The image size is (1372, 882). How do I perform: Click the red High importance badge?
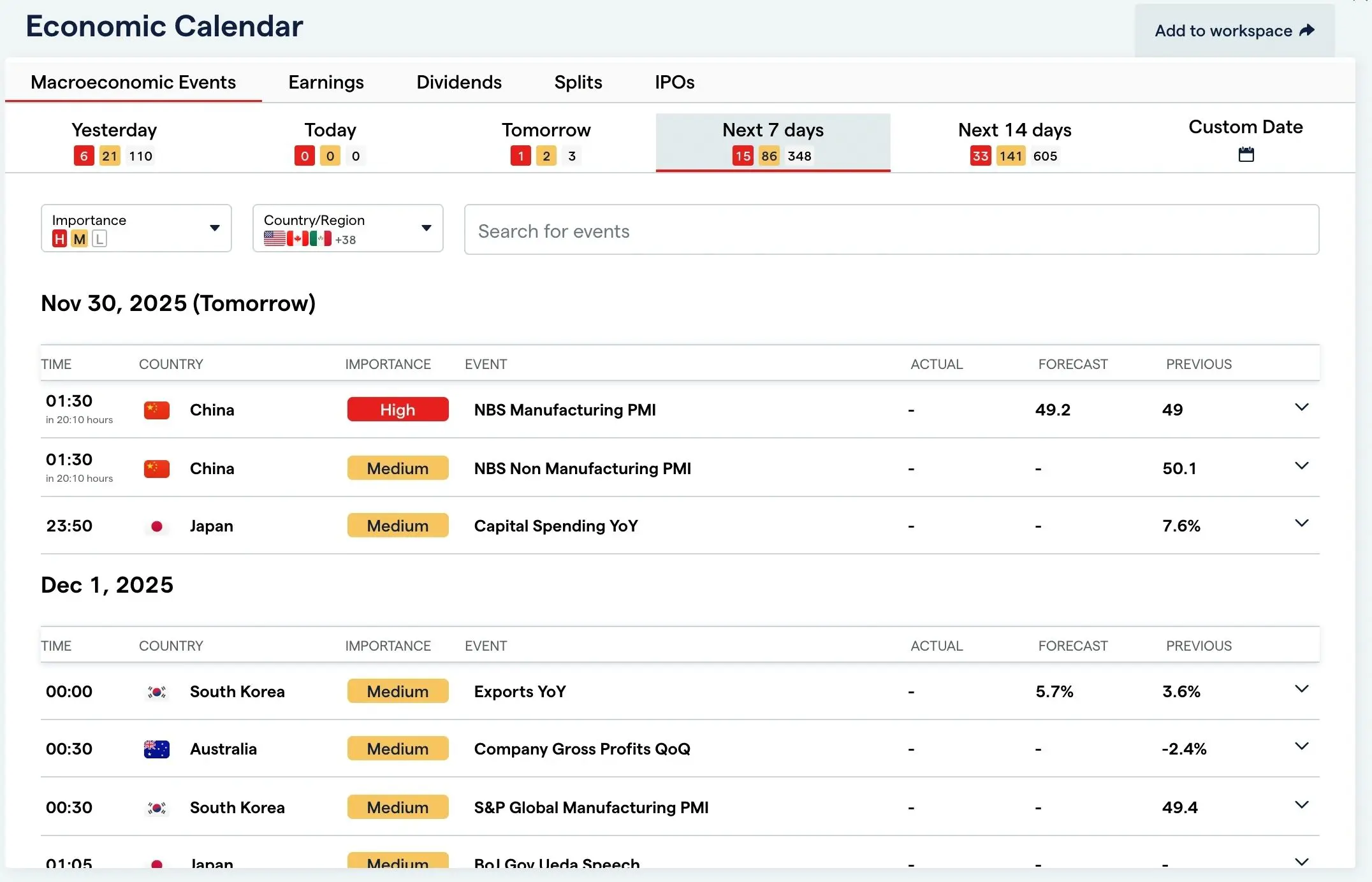(x=398, y=410)
